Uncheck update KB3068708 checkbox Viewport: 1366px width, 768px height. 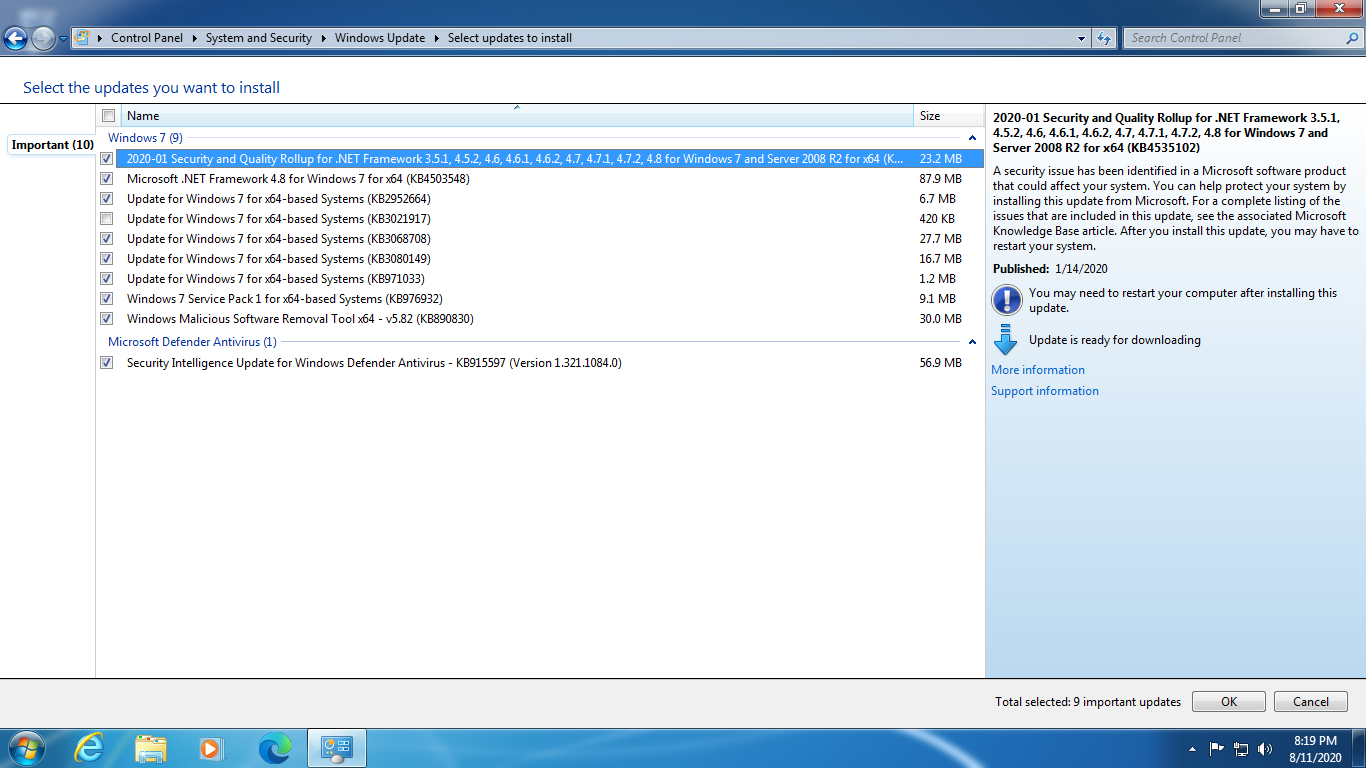107,239
